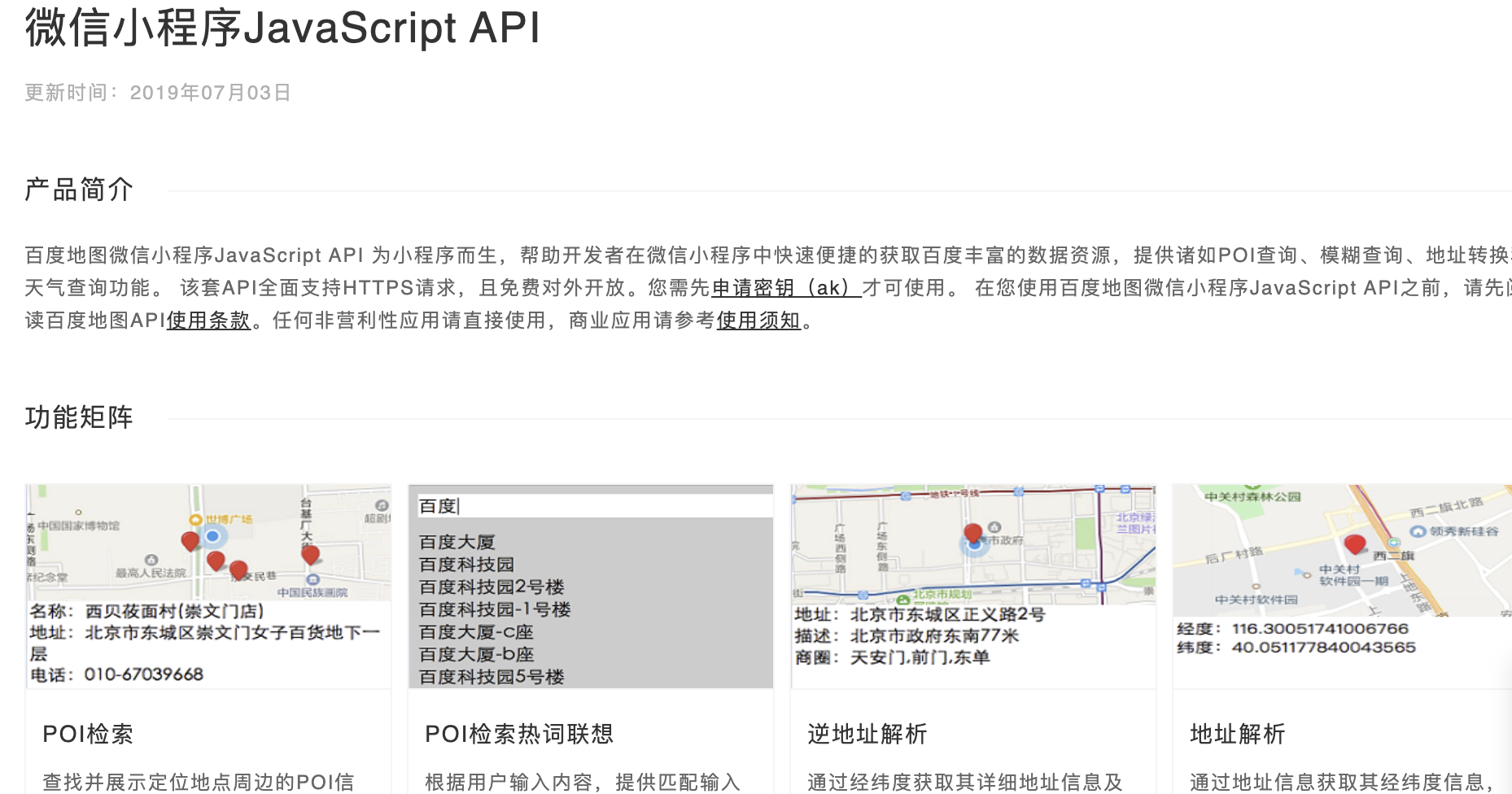Click the 百度大厦-c座 suggestion in thumbnail
Image resolution: width=1512 pixels, height=794 pixels.
(476, 632)
